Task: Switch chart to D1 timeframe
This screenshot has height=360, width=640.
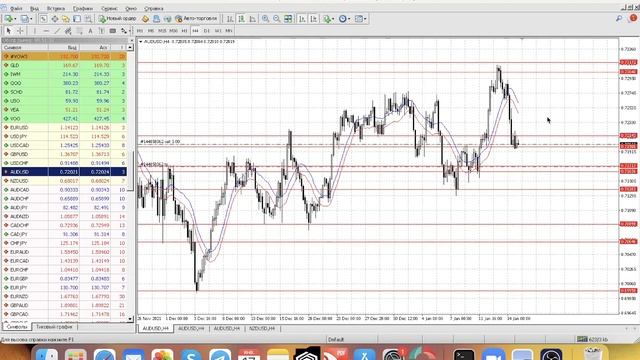Action: [x=206, y=31]
